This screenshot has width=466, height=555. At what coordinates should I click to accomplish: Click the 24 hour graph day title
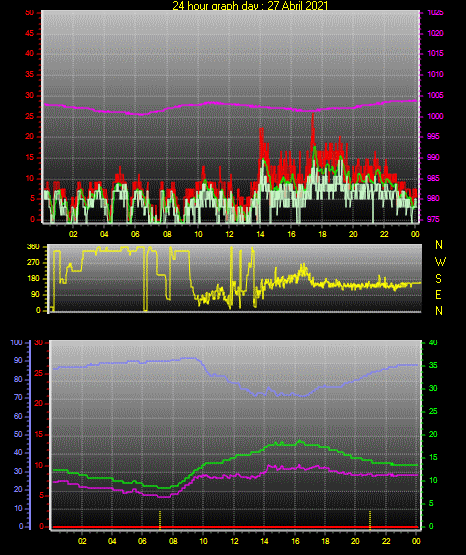tap(250, 5)
